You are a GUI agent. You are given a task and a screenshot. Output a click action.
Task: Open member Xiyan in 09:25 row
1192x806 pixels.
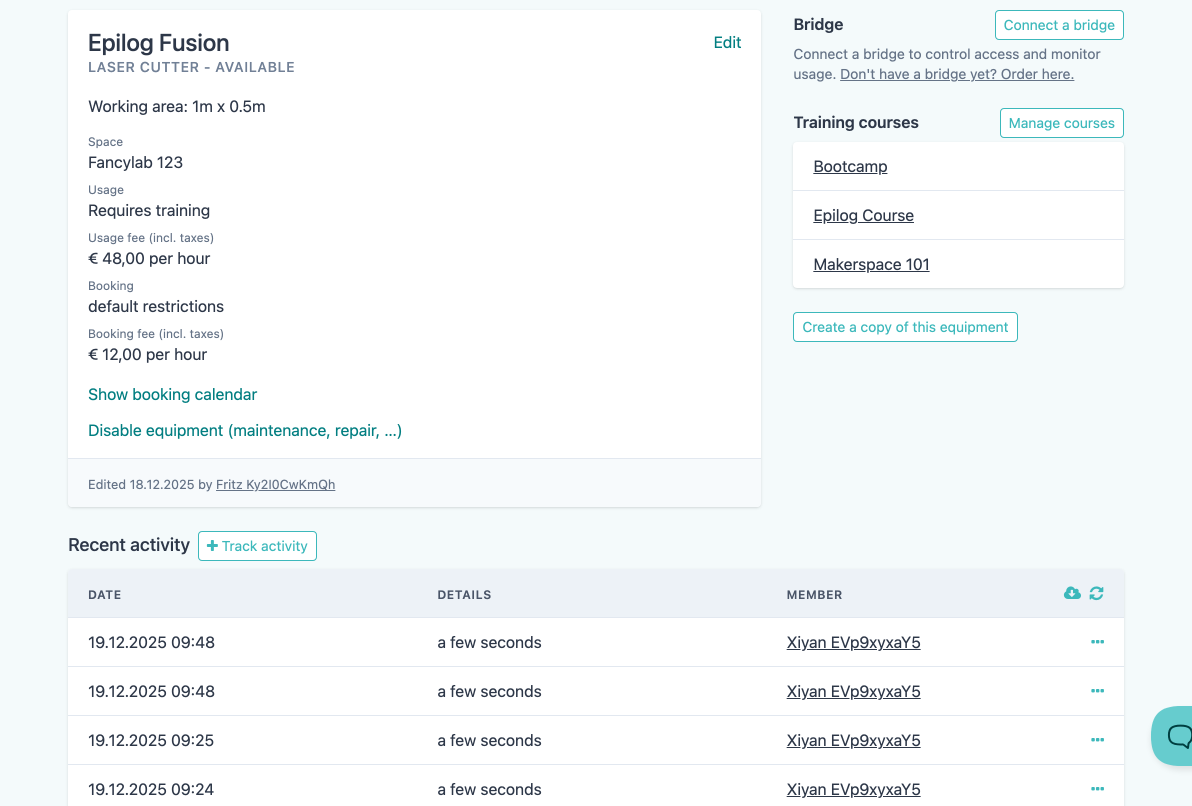point(853,741)
